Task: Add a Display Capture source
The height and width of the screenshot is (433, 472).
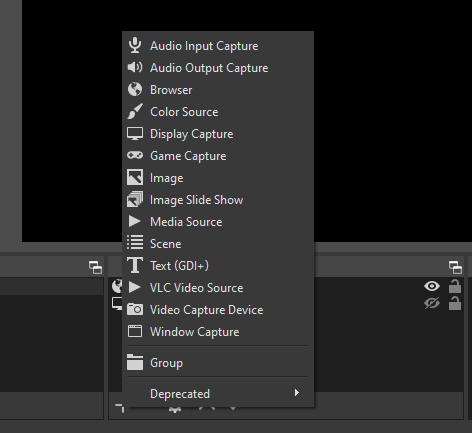Action: 218,134
